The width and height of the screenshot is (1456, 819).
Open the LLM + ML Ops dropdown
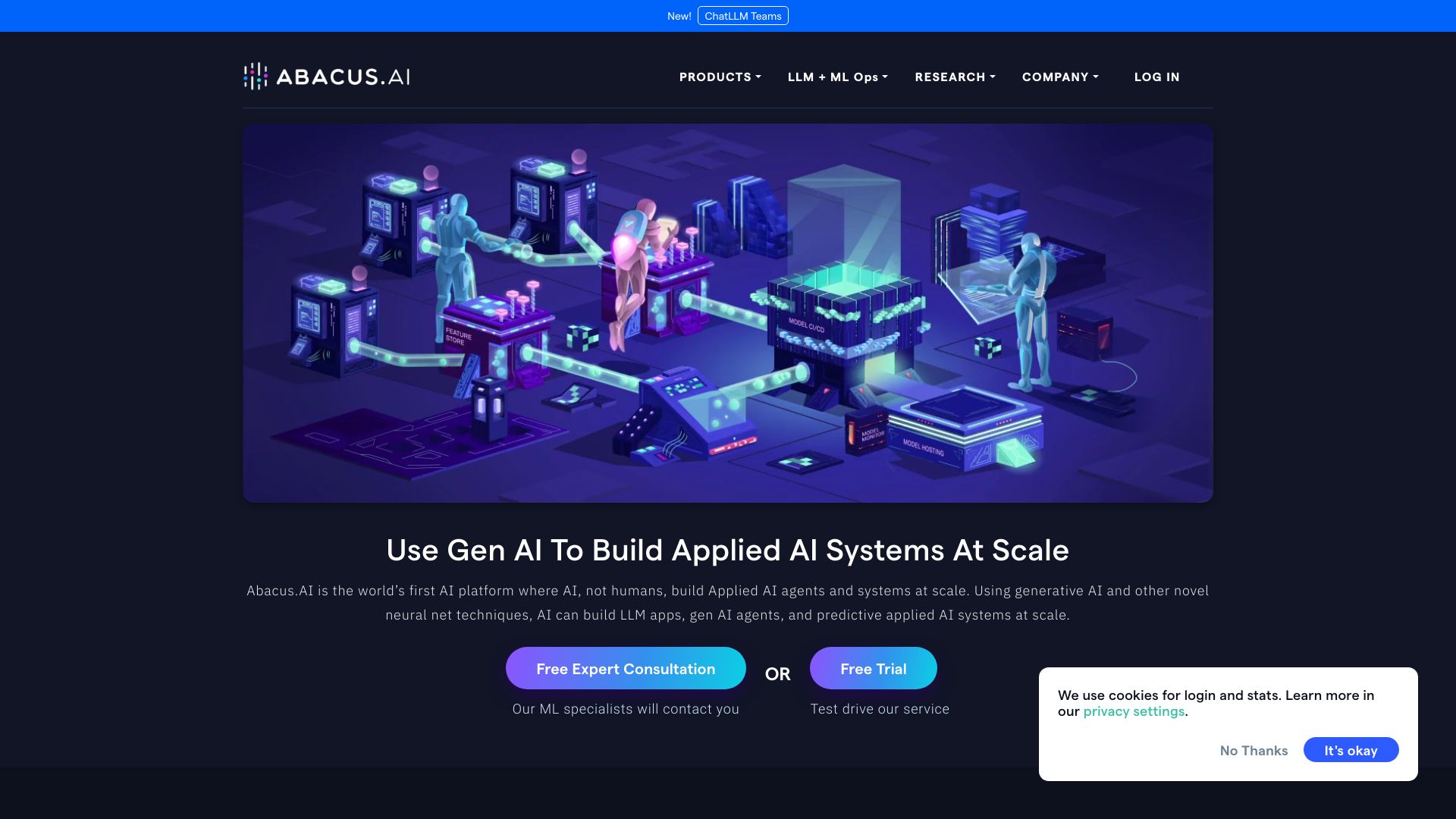click(x=838, y=77)
